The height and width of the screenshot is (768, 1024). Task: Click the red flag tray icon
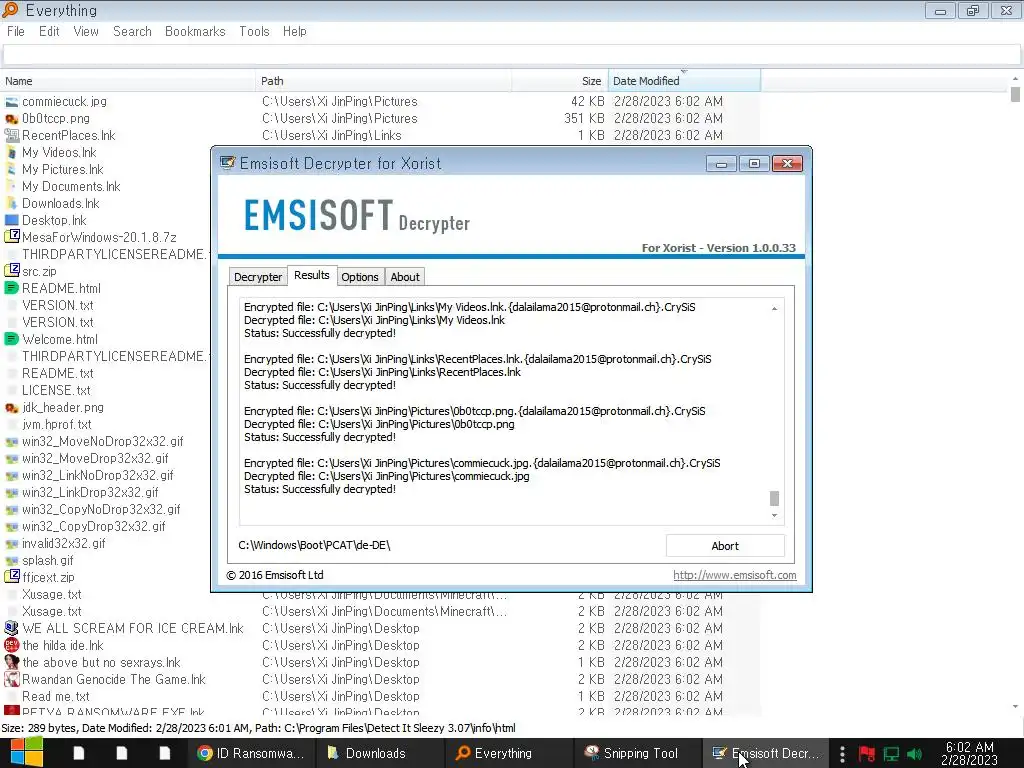(867, 754)
